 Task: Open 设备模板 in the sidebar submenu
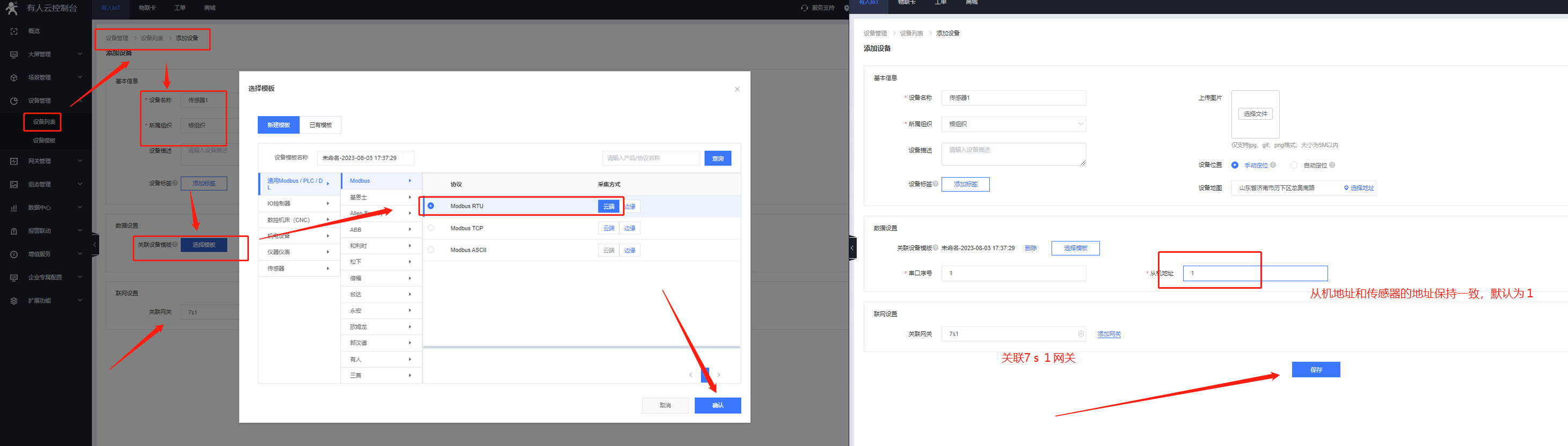(x=44, y=141)
